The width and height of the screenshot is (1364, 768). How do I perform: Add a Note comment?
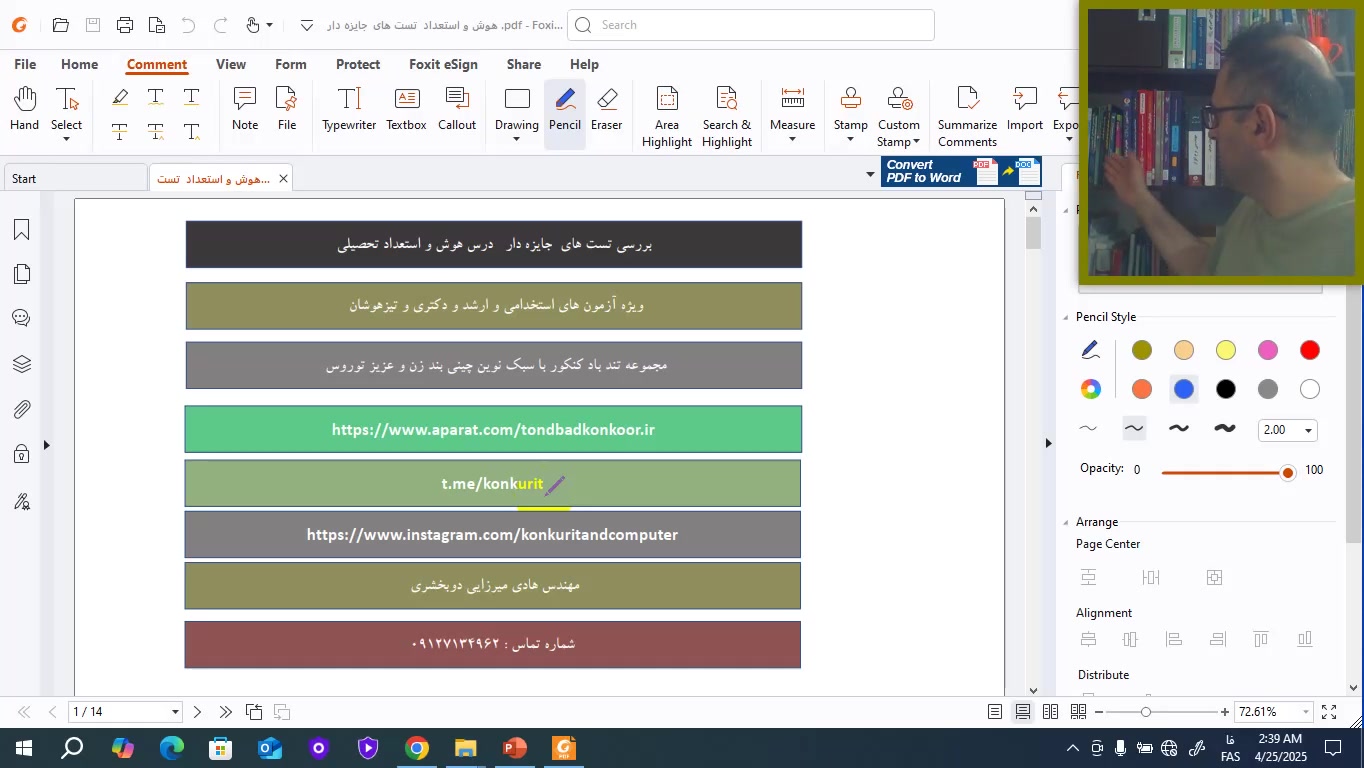point(245,109)
